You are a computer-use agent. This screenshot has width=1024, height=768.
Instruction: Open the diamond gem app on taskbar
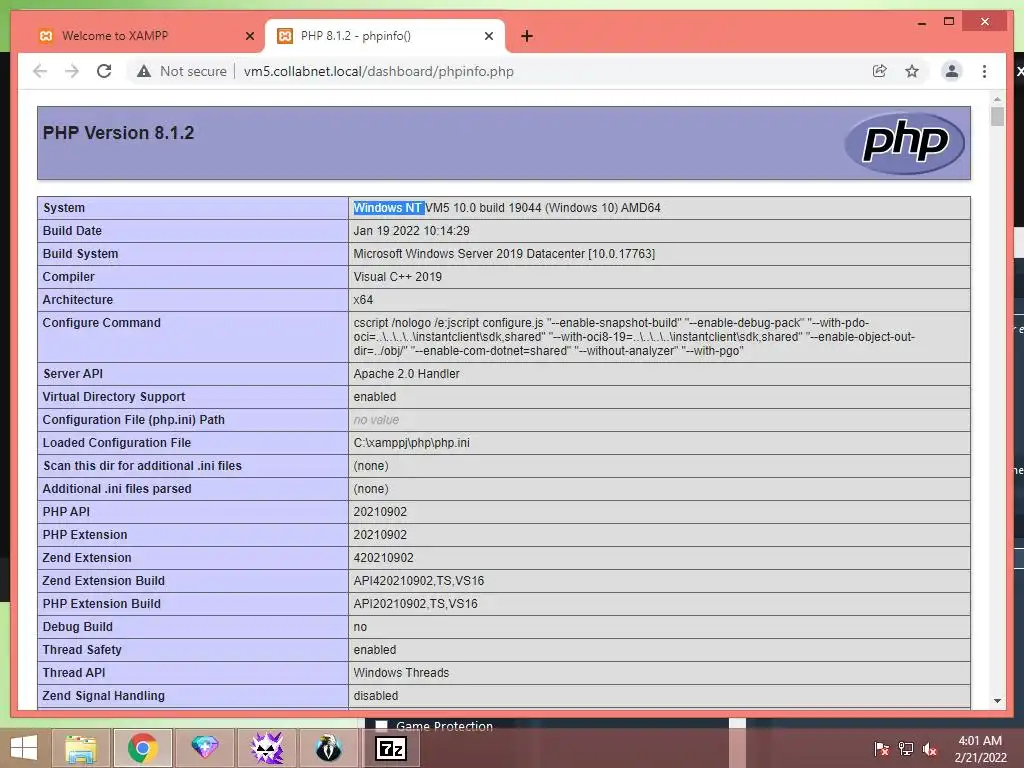(x=204, y=748)
